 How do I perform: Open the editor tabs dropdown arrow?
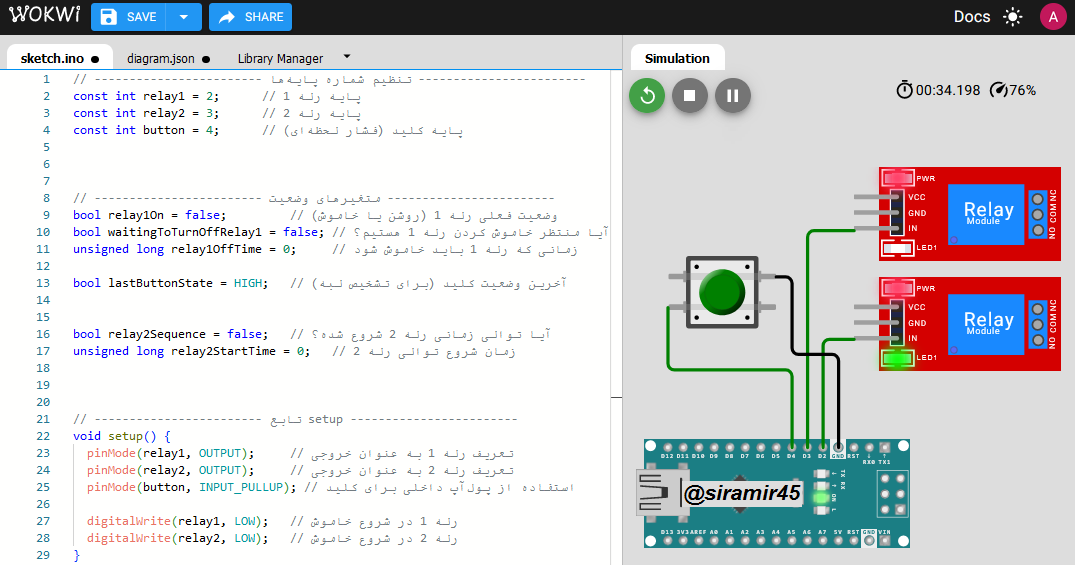[x=347, y=57]
